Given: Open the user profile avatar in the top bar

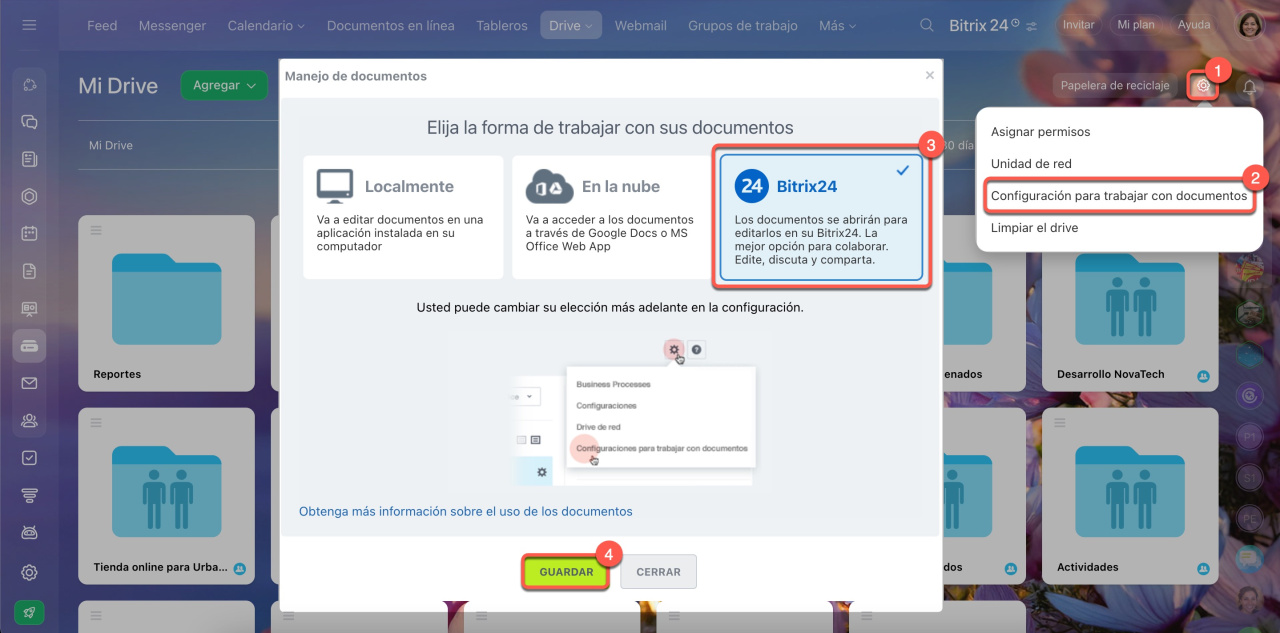Looking at the screenshot, I should tap(1251, 25).
